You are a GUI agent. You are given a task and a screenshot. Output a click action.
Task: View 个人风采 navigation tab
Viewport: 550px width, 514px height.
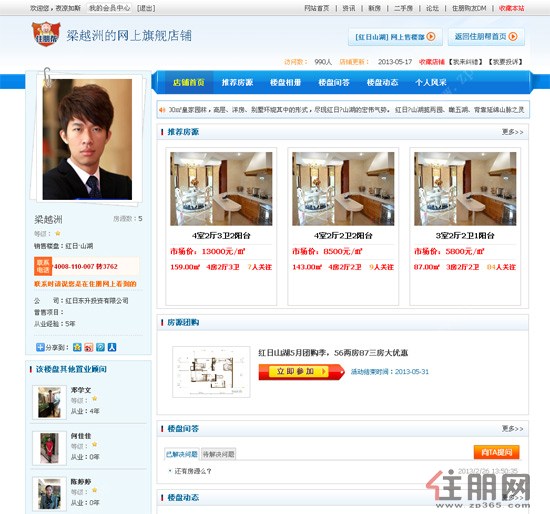click(x=431, y=82)
